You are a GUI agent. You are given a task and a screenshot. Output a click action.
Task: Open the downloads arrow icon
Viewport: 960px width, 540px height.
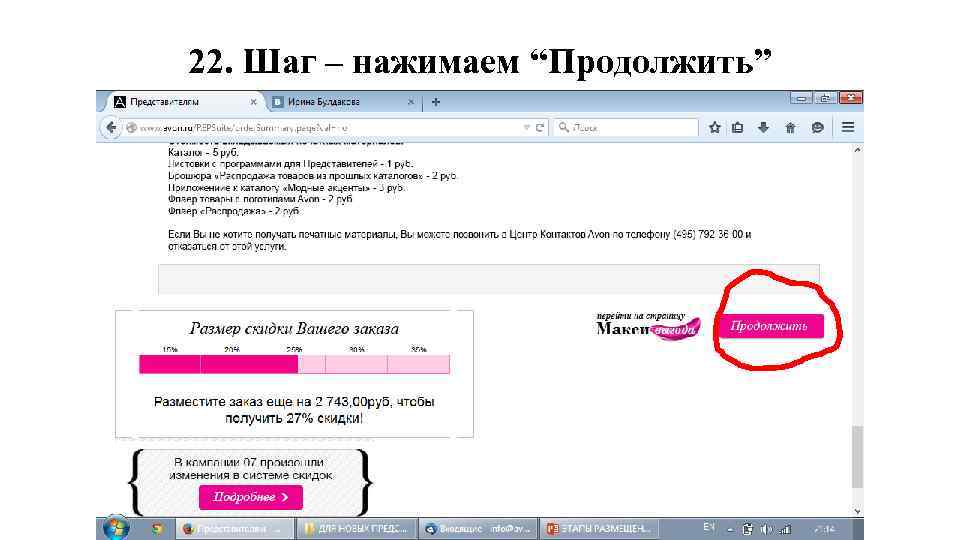763,127
